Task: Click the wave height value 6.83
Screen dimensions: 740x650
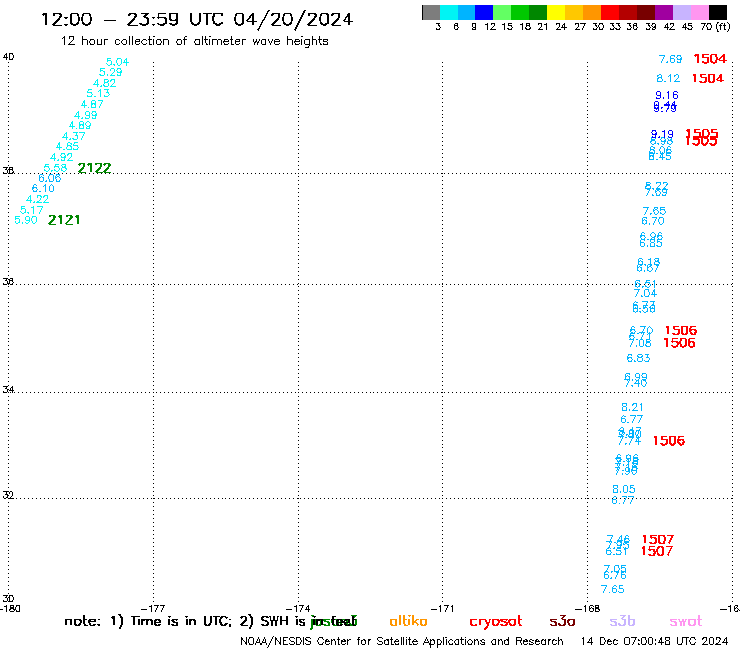Action: tap(639, 358)
